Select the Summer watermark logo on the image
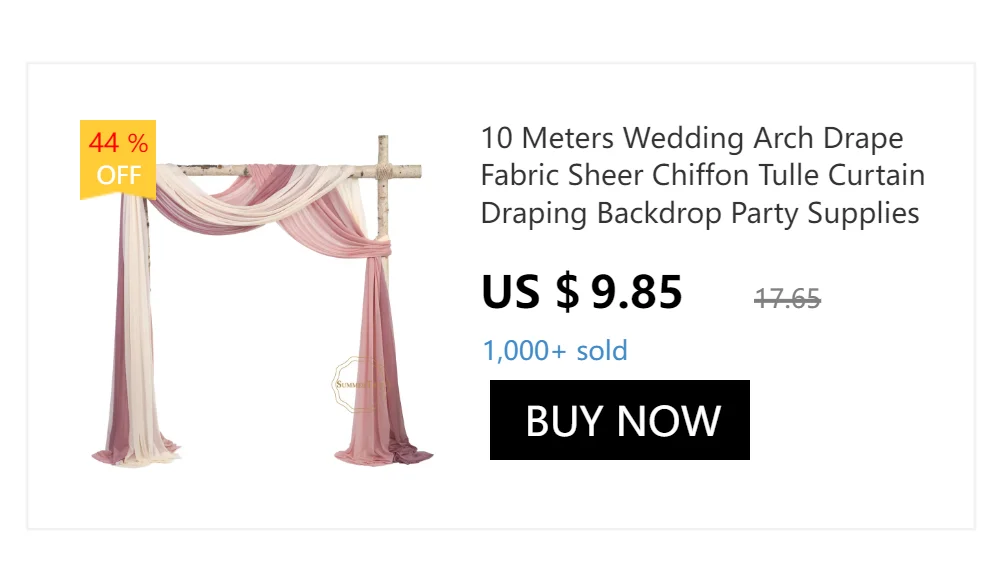 point(358,384)
